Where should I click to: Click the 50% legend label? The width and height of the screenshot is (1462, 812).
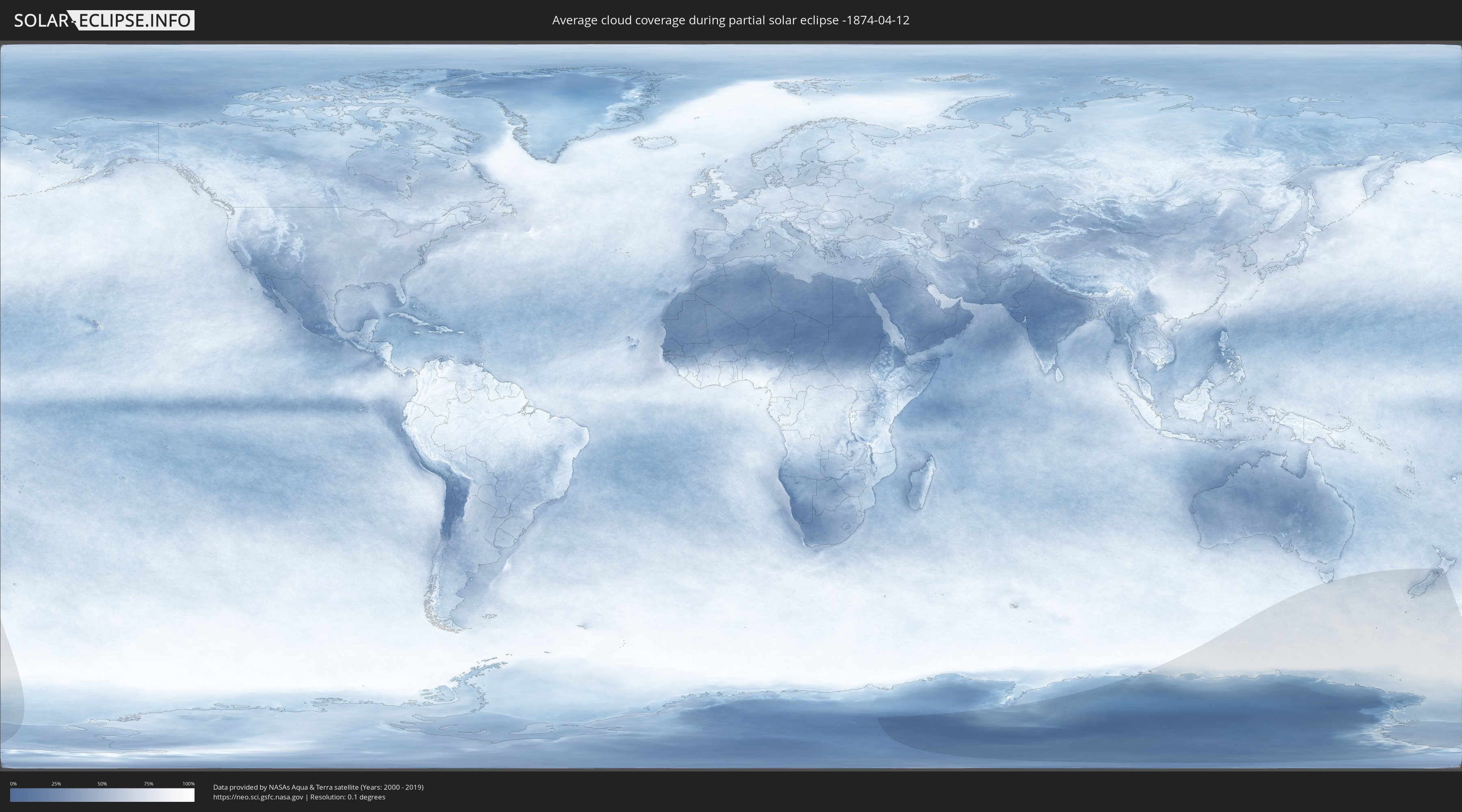(102, 784)
